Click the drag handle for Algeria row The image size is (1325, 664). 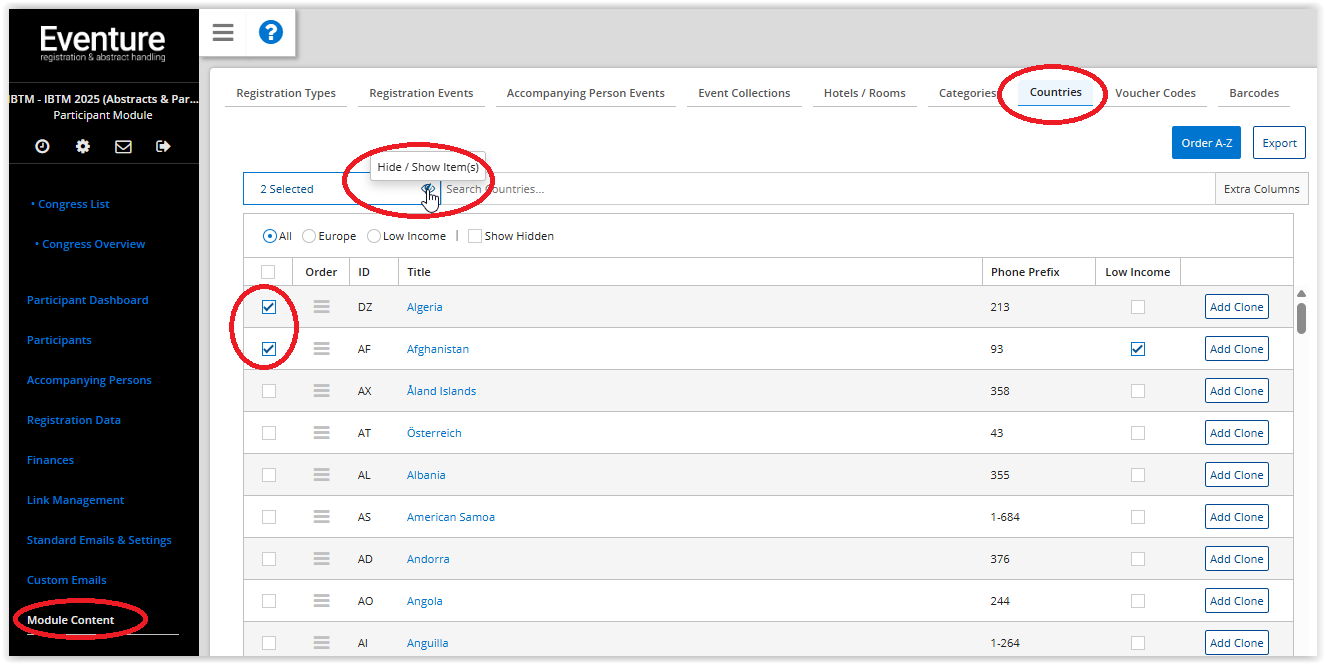[321, 307]
